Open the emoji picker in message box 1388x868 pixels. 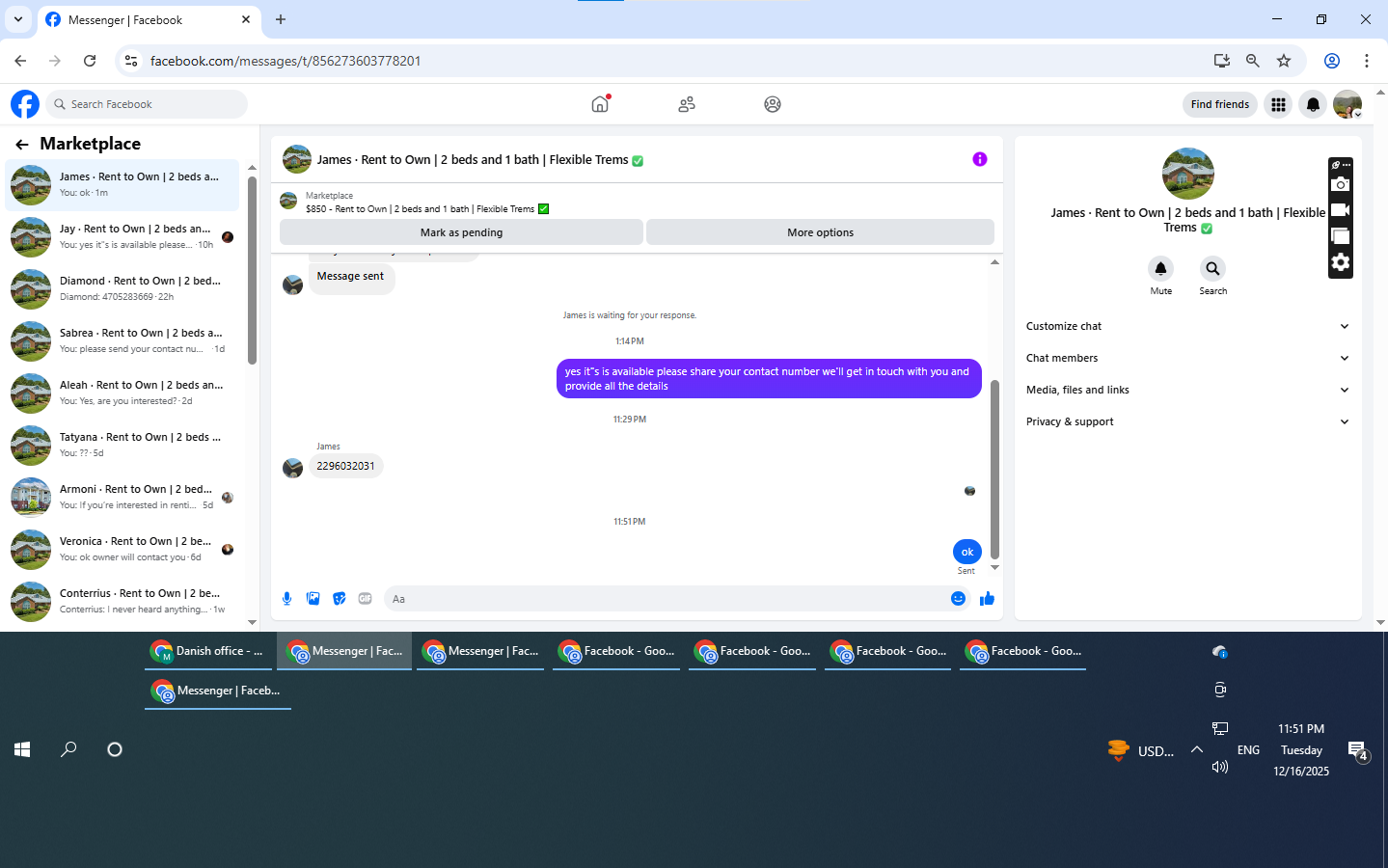959,599
